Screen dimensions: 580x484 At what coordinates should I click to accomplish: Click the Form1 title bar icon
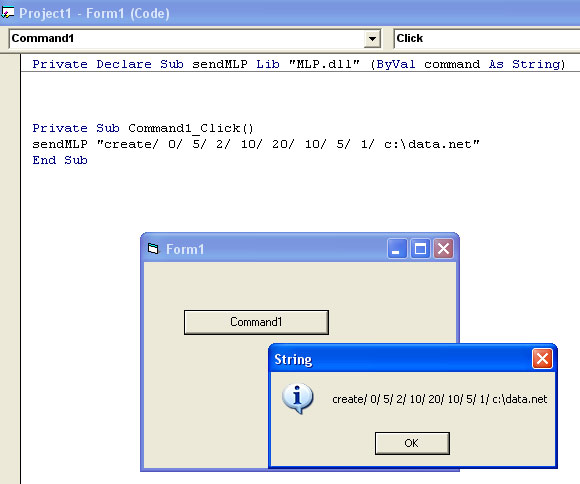[x=153, y=249]
